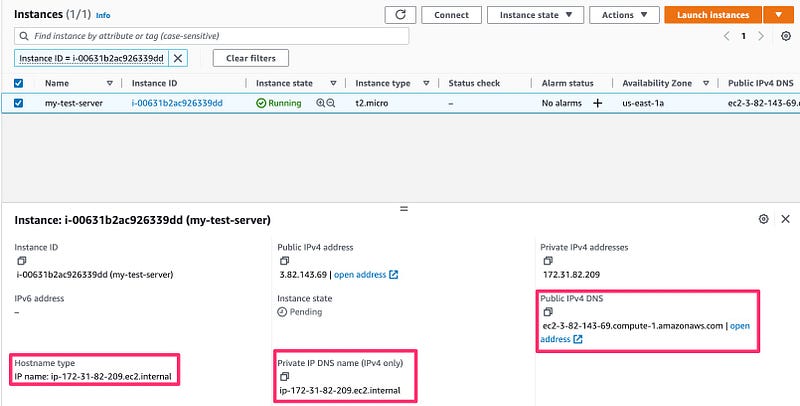Zoom in on instance state icon
The image size is (800, 406).
(x=320, y=103)
